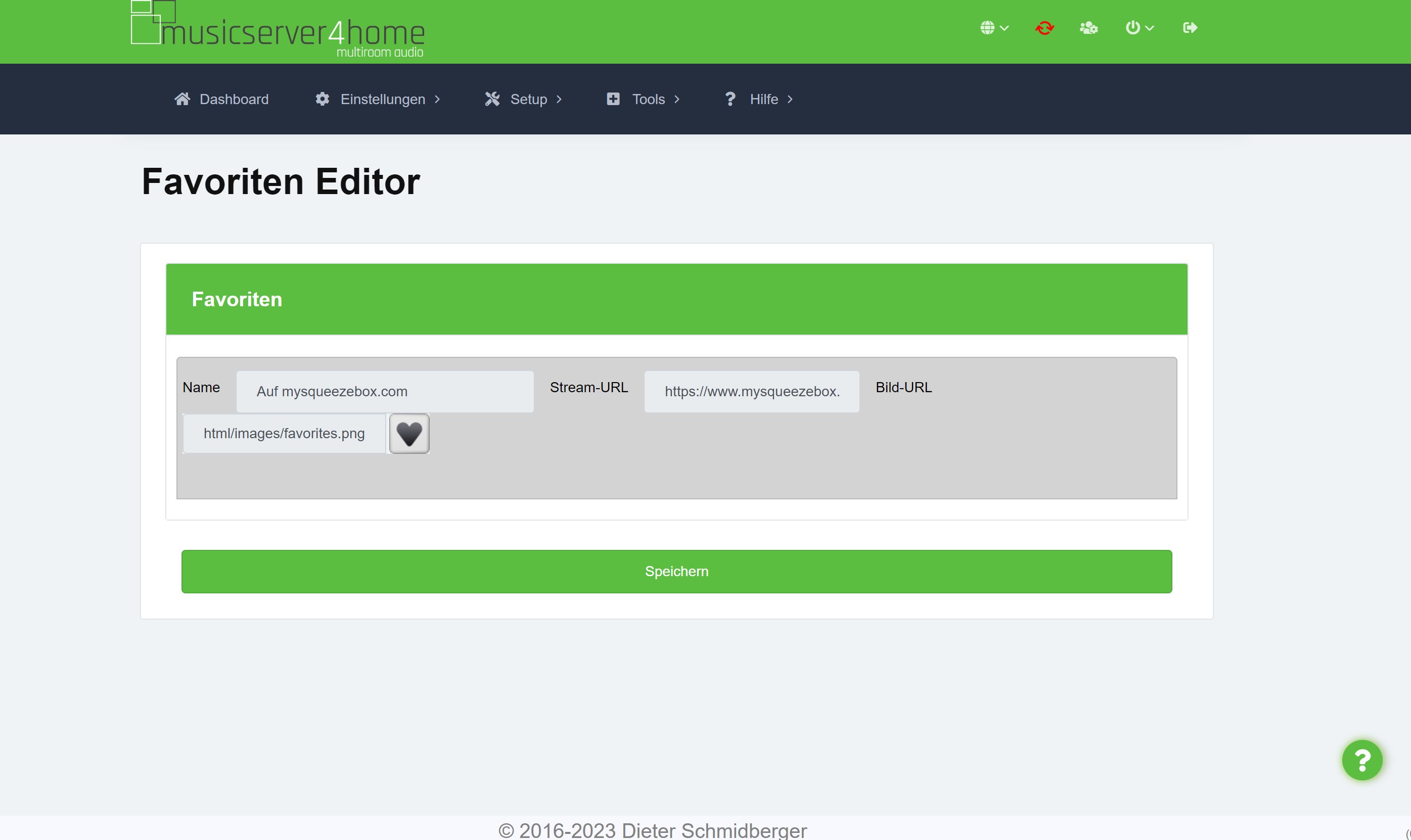Click the Name field with mysqueezebox.com
This screenshot has height=840, width=1411.
tap(384, 391)
